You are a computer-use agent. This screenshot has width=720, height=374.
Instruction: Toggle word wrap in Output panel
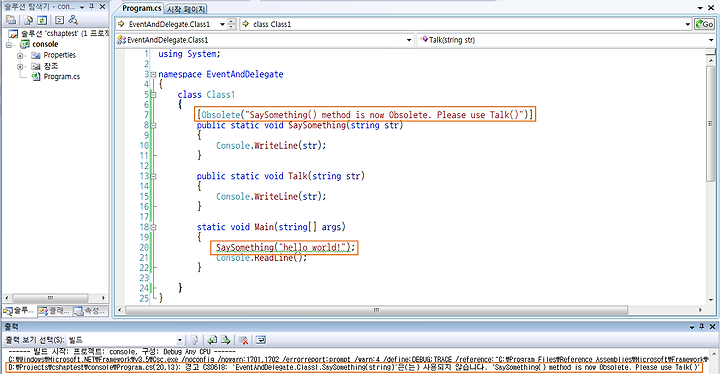pyautogui.click(x=261, y=340)
